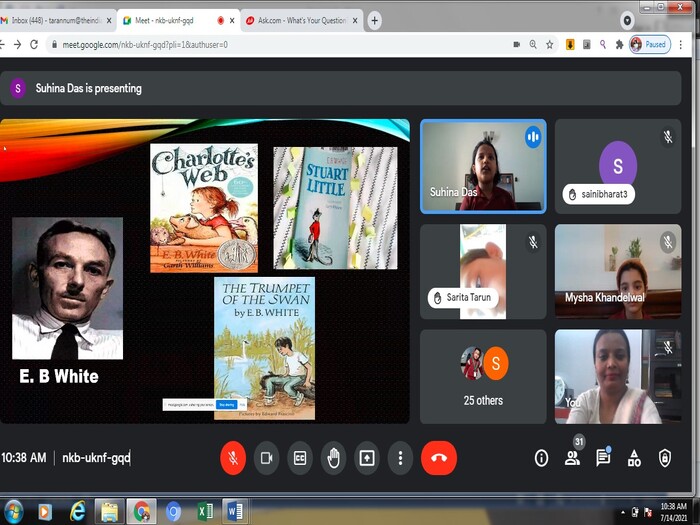Open the Activities panel
The height and width of the screenshot is (525, 700).
pyautogui.click(x=634, y=458)
